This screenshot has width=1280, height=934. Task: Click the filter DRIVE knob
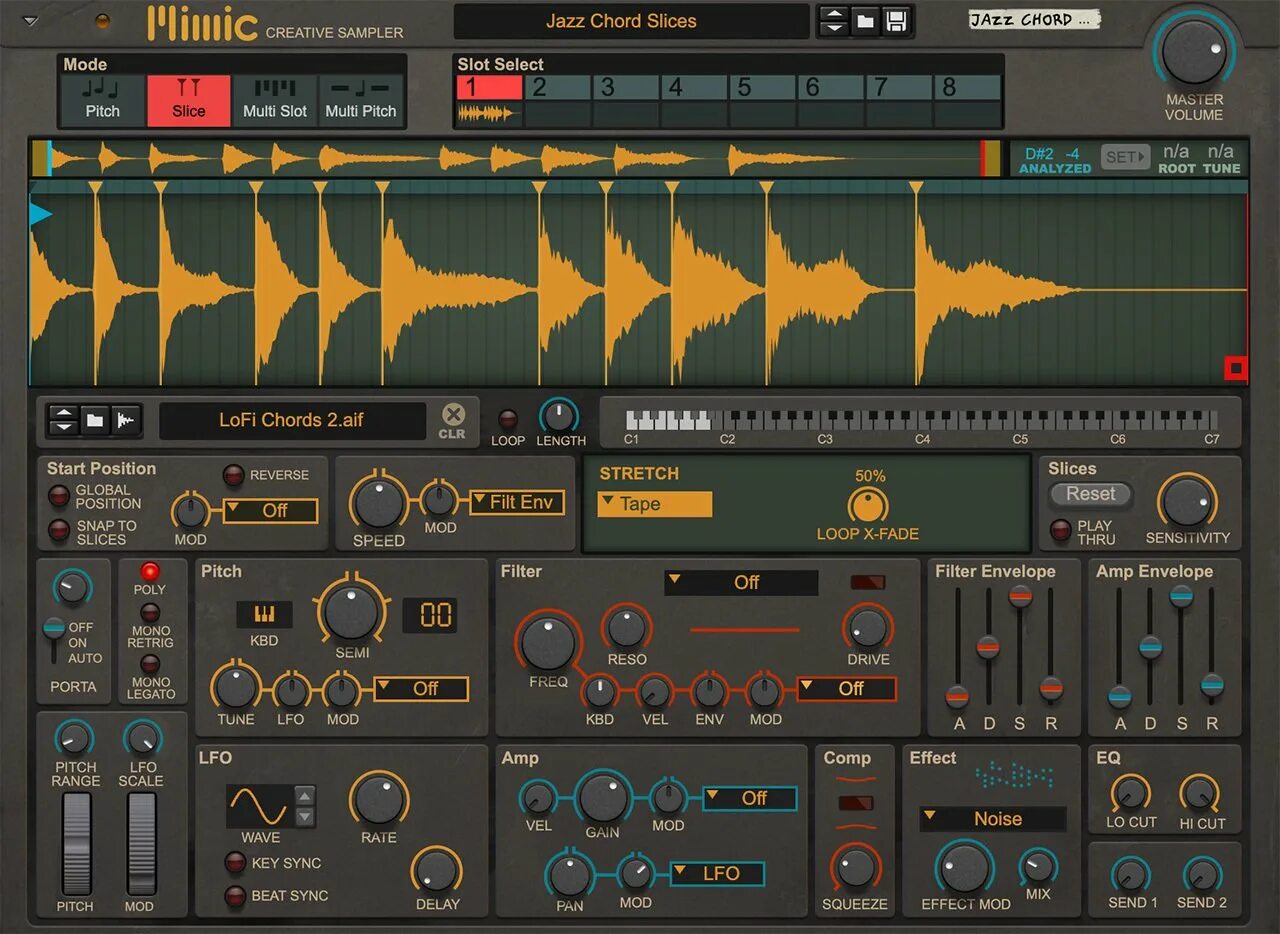pos(868,627)
